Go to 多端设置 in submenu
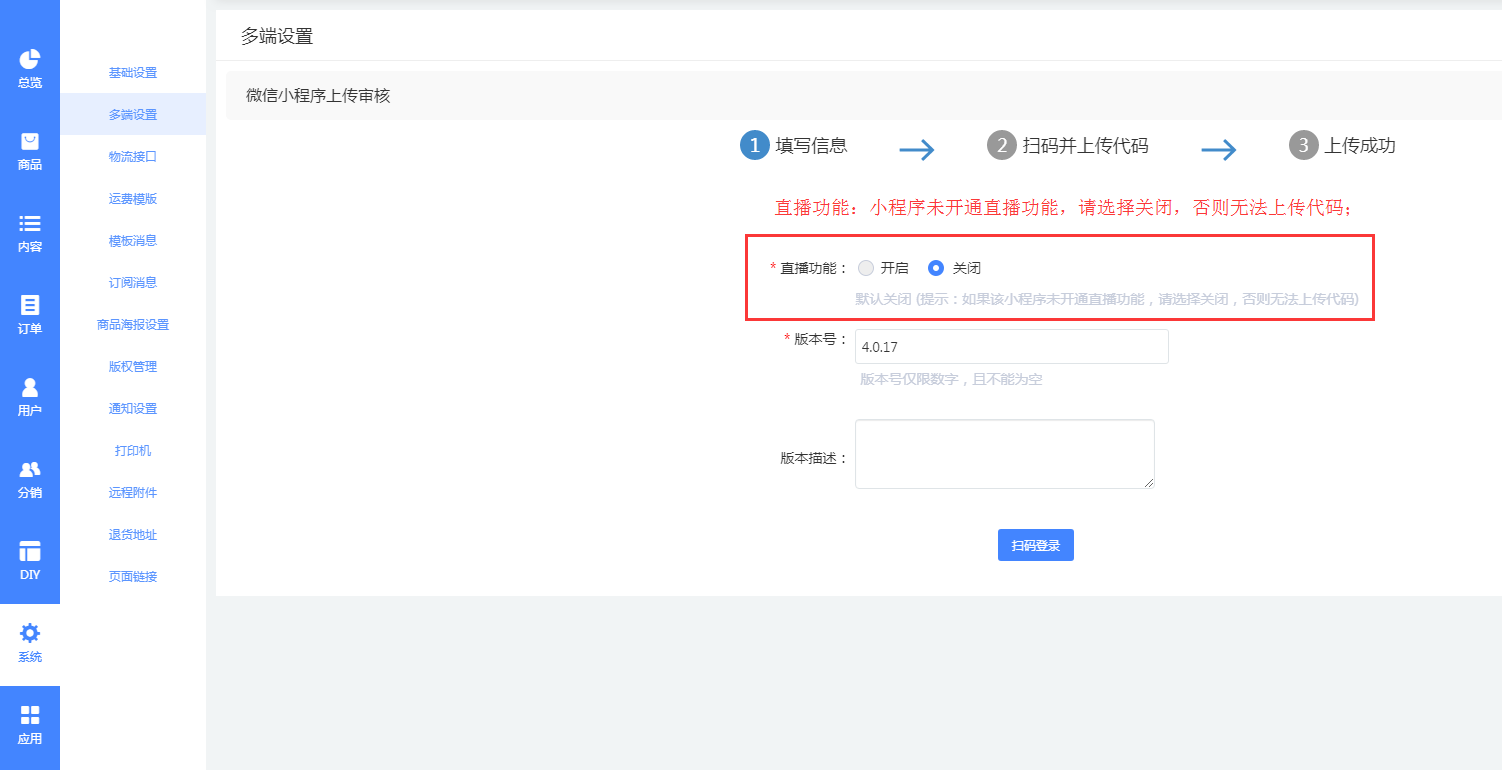 click(x=133, y=115)
